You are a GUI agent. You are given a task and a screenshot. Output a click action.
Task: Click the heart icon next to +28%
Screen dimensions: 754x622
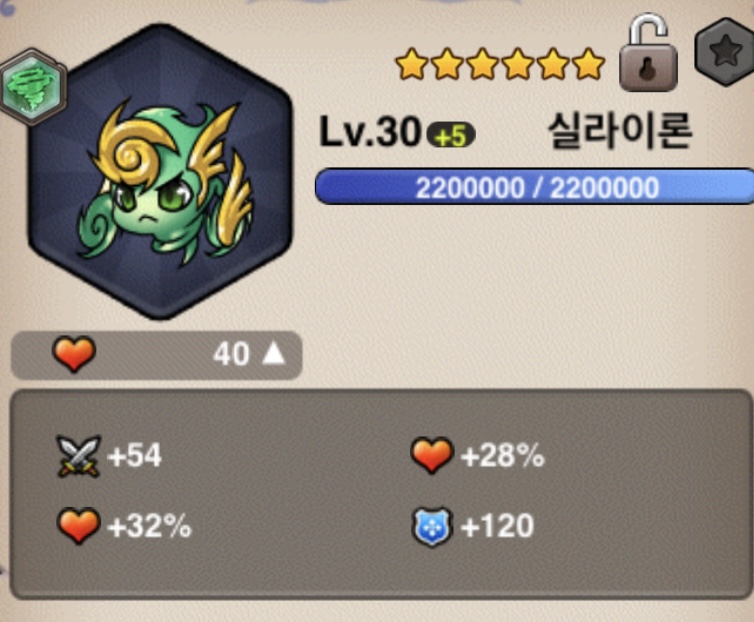pos(432,455)
